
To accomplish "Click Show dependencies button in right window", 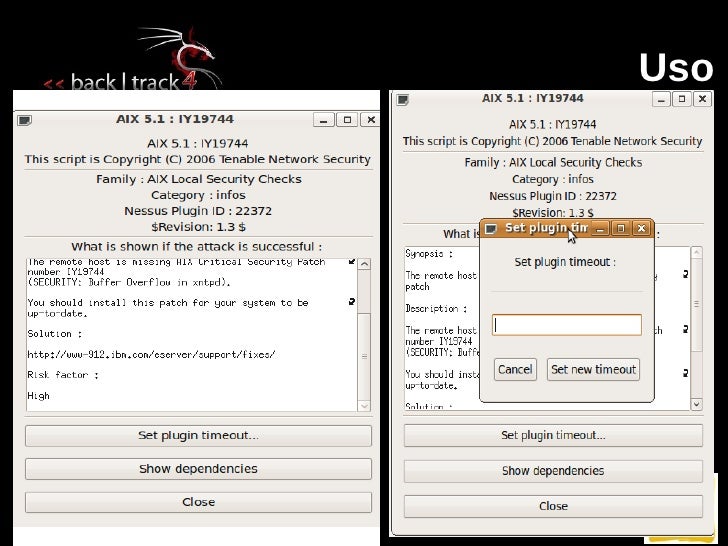I will [553, 471].
